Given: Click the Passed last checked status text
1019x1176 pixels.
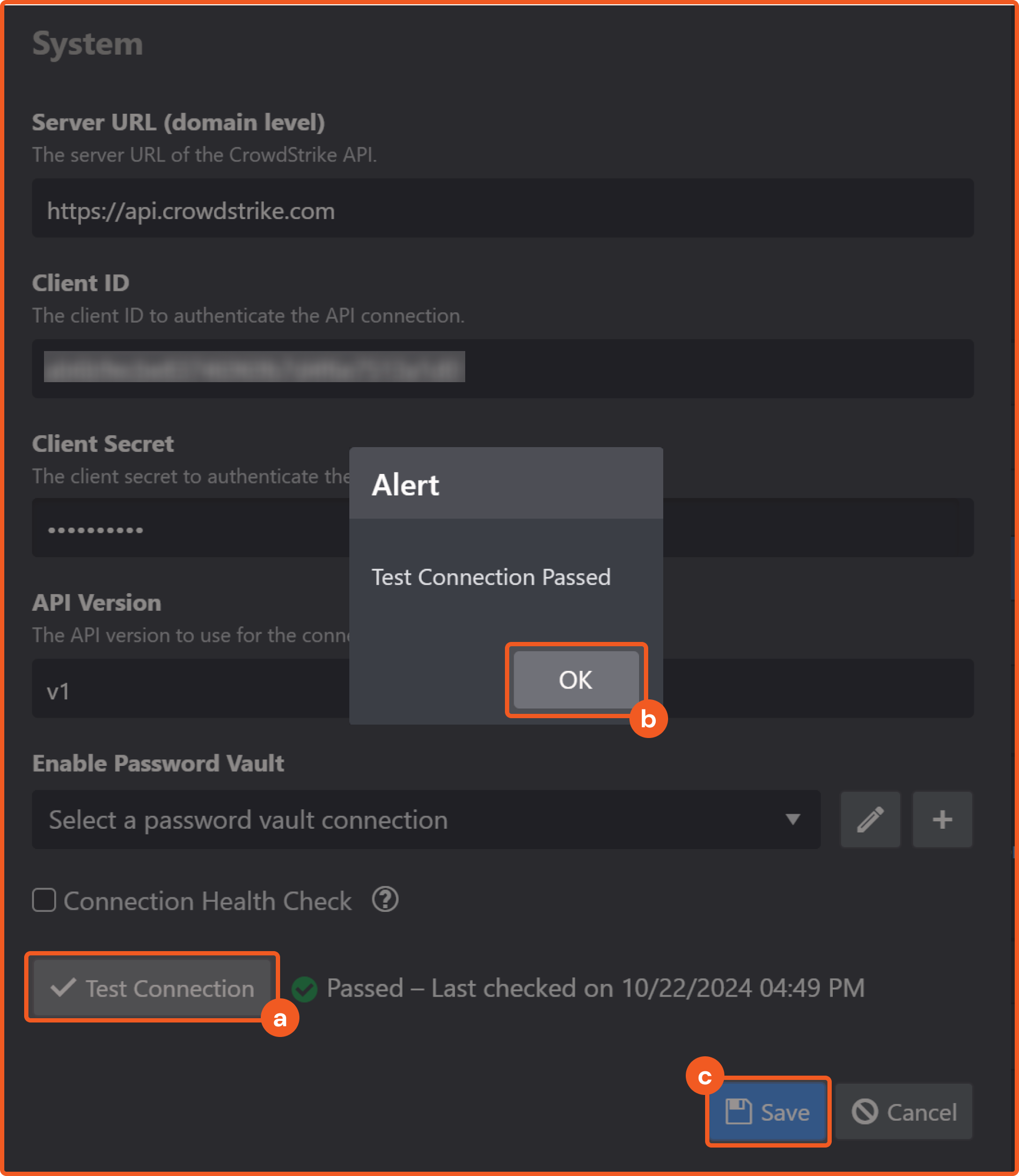Looking at the screenshot, I should [595, 988].
